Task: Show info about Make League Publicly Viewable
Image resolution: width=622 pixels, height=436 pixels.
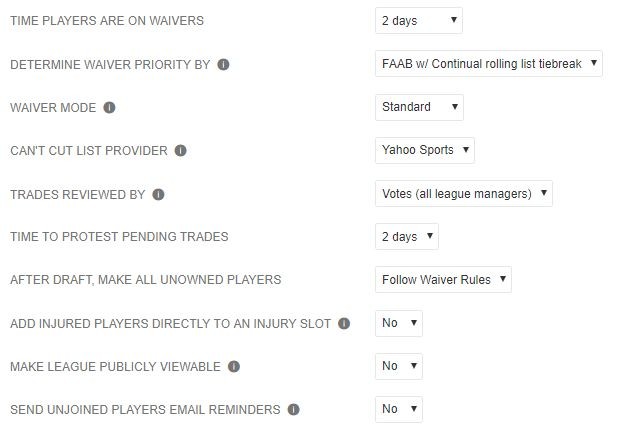Action: click(x=234, y=367)
